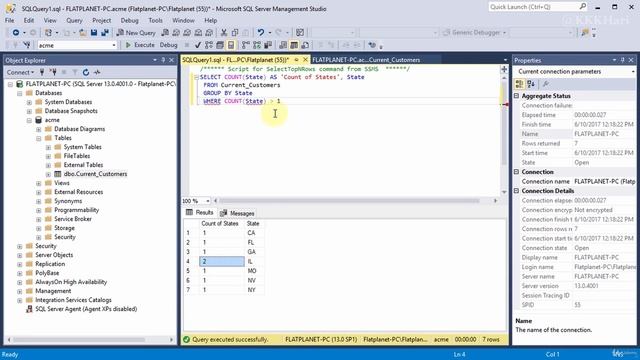Image resolution: width=640 pixels, height=360 pixels.
Task: Click the Categorized icon in Properties panel
Action: click(519, 84)
